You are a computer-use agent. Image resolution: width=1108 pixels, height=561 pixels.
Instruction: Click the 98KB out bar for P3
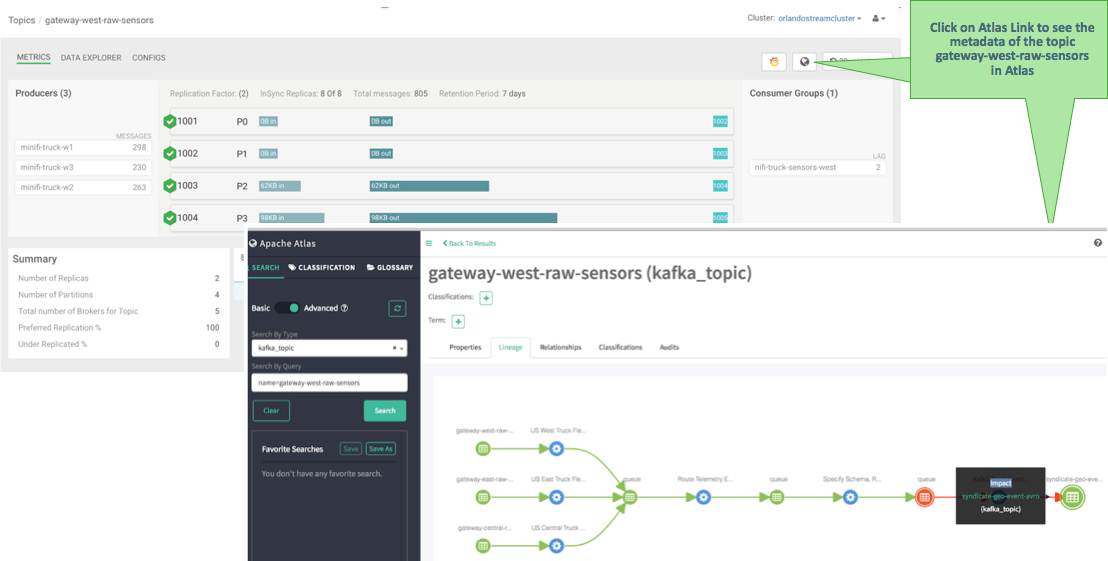point(463,218)
